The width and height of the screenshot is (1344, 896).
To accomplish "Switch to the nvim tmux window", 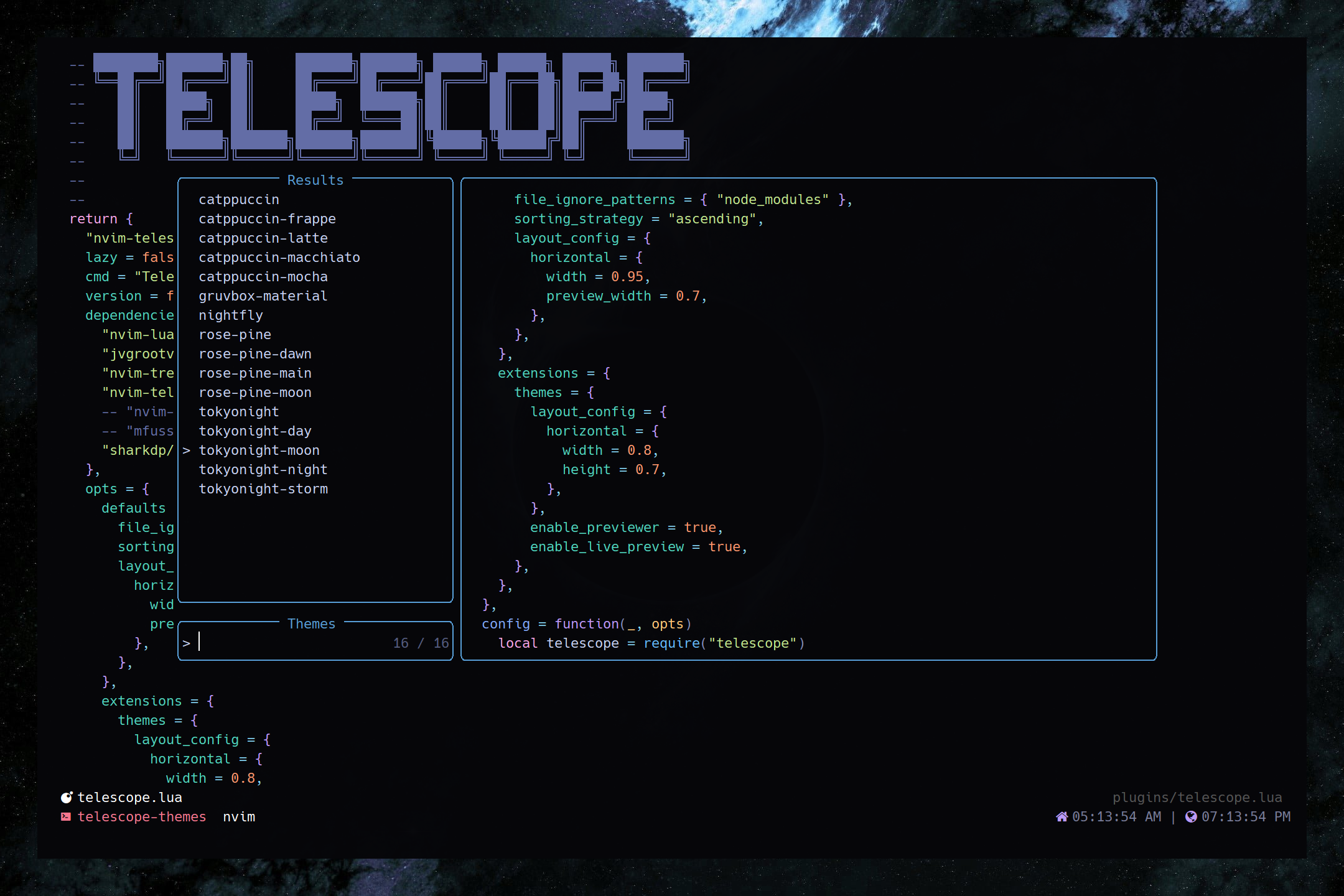I will click(239, 817).
